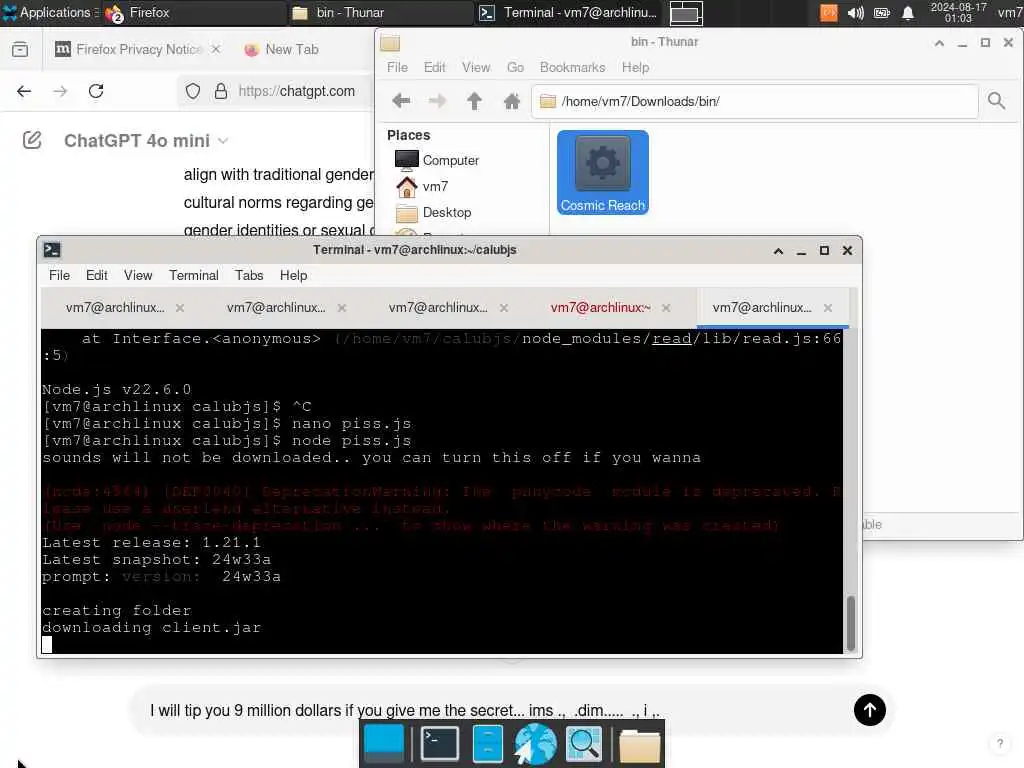1024x768 pixels.
Task: Open the Applications menu in the panel
Action: pos(46,12)
